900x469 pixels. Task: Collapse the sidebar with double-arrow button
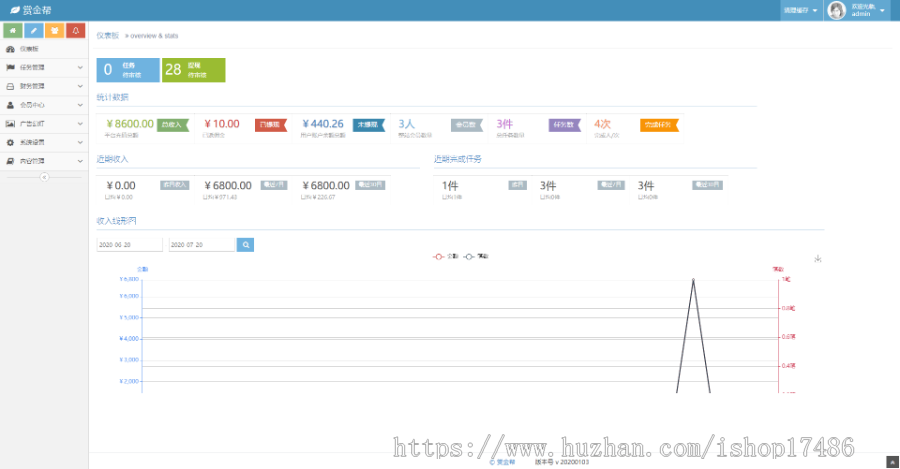pyautogui.click(x=44, y=177)
